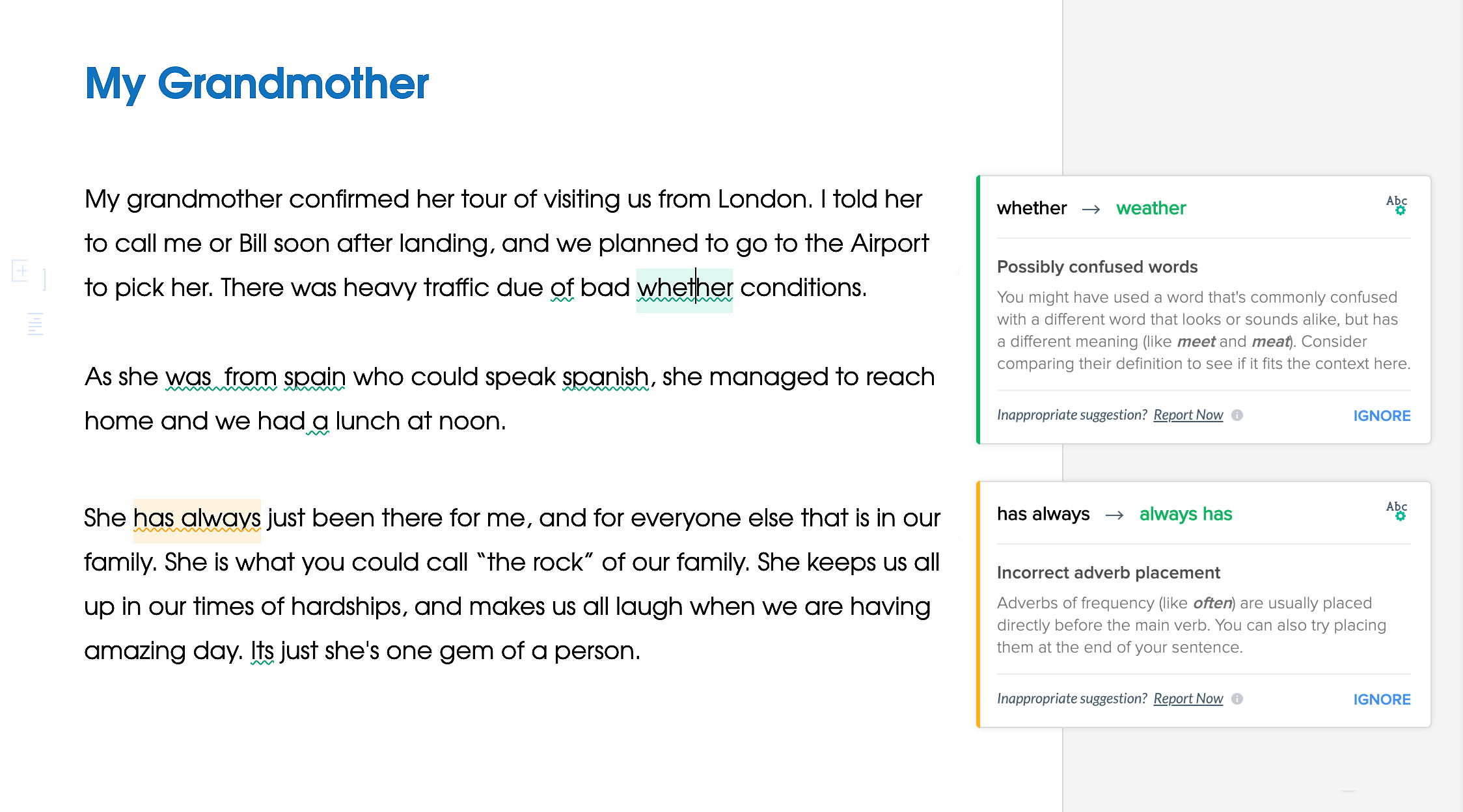The height and width of the screenshot is (812, 1463).
Task: Select the whether to weather replacement
Action: point(1150,208)
